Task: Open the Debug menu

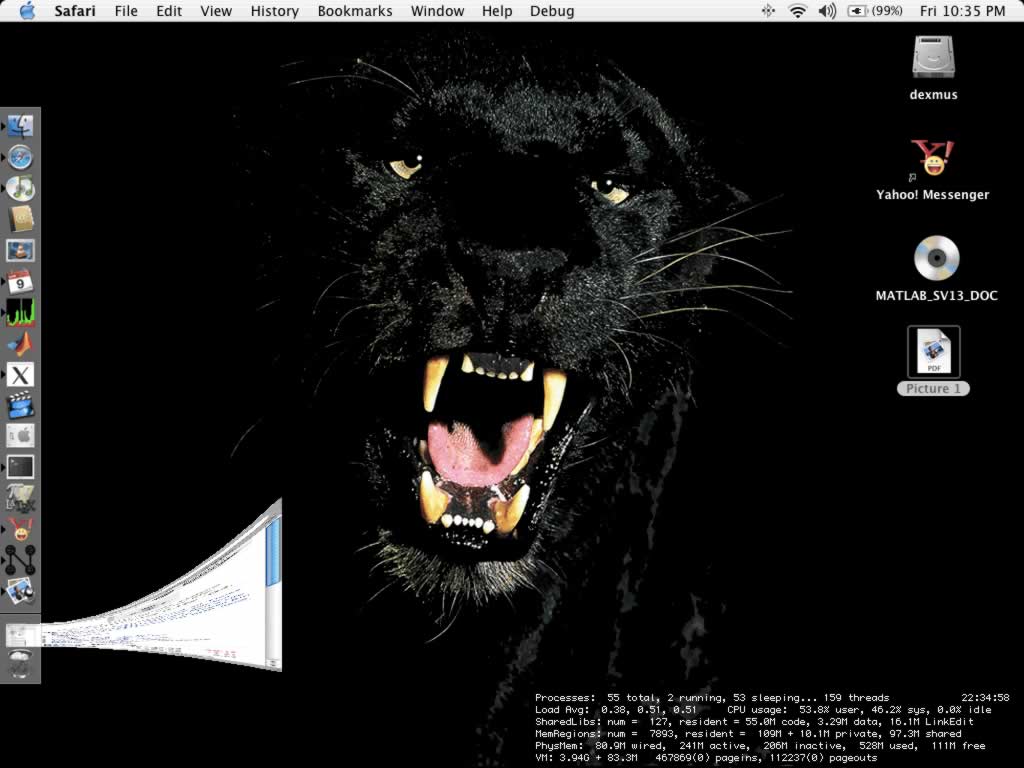Action: 552,10
